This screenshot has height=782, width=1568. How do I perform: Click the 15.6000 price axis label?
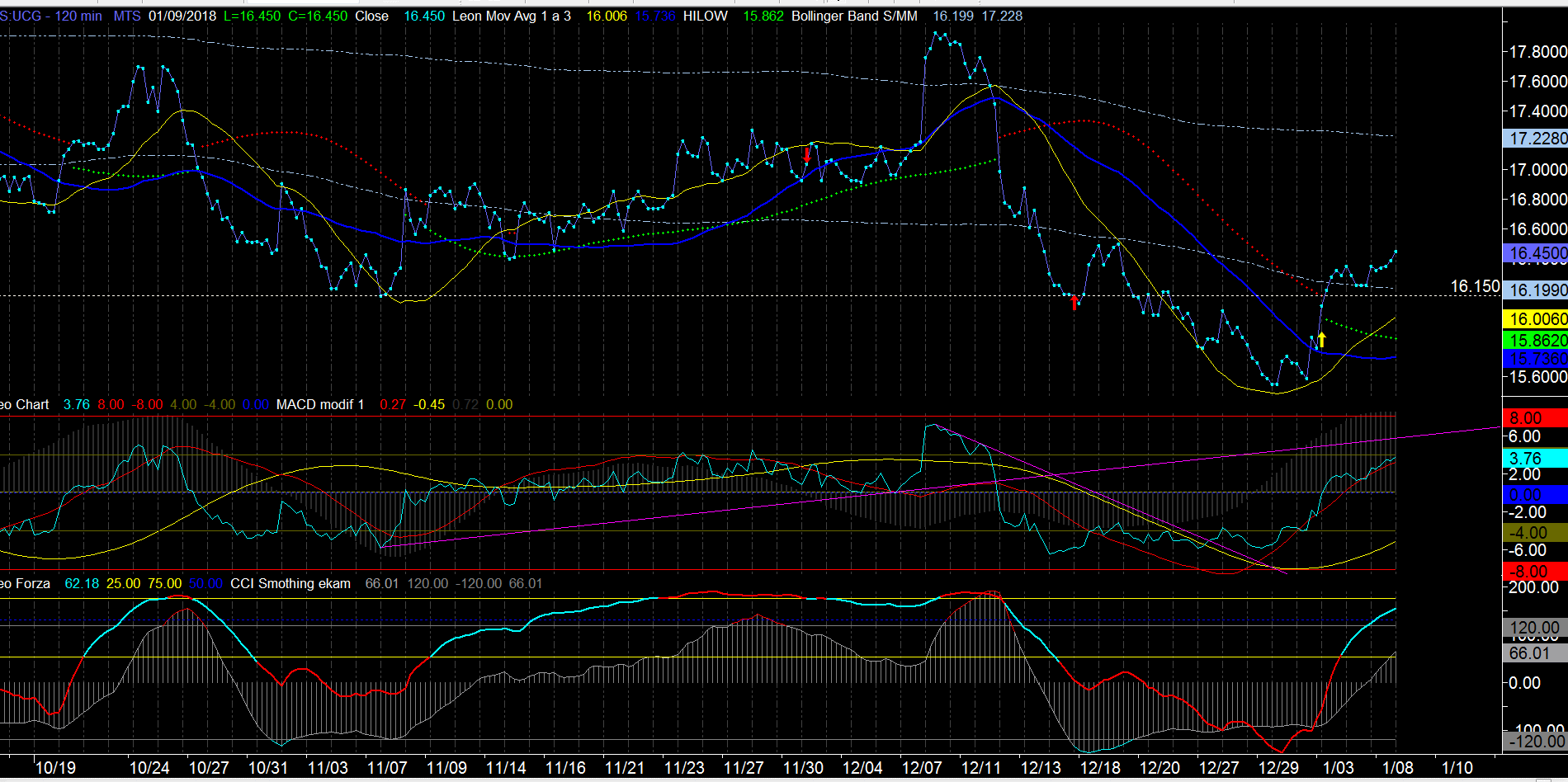pos(1537,377)
